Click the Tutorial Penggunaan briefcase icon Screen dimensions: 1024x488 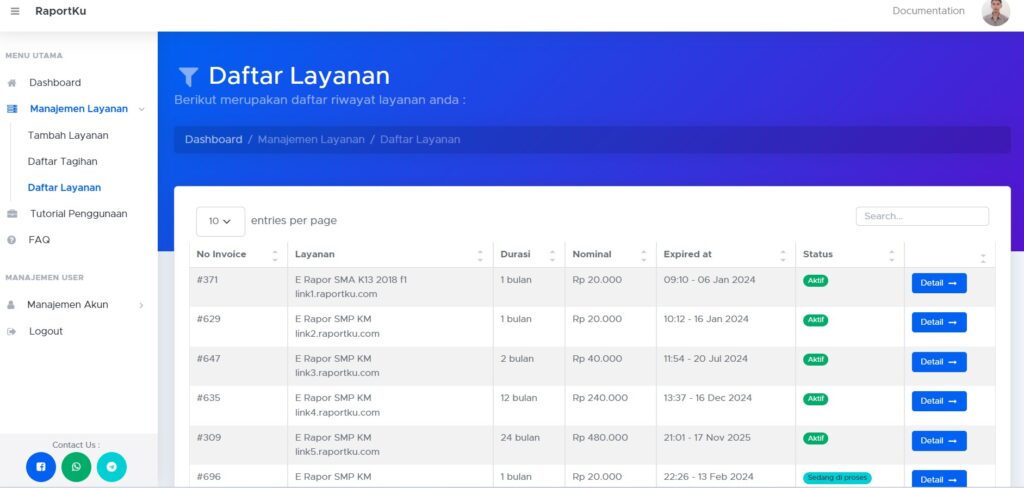tap(12, 214)
